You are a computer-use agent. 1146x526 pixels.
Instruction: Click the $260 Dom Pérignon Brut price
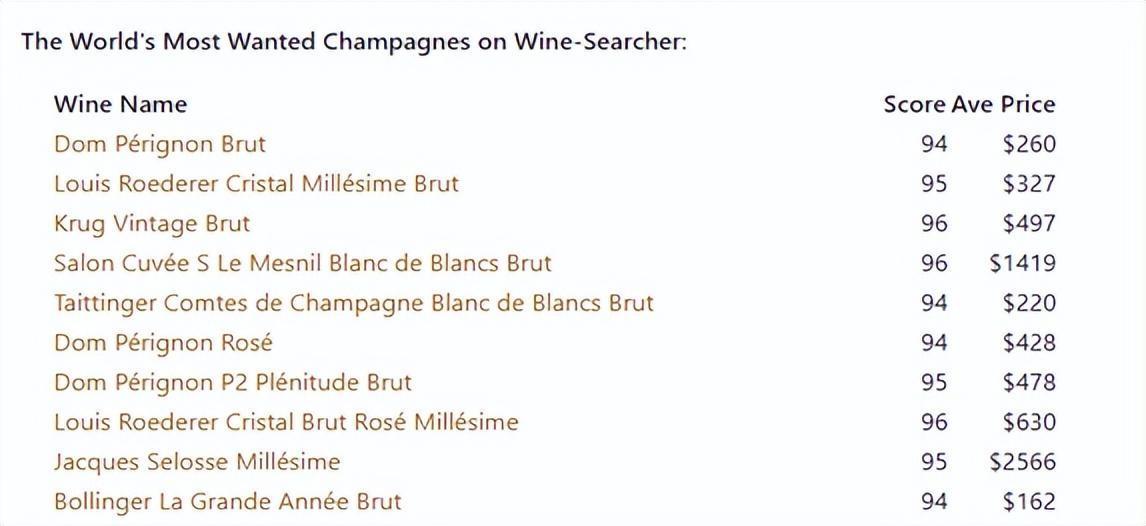coord(1029,144)
